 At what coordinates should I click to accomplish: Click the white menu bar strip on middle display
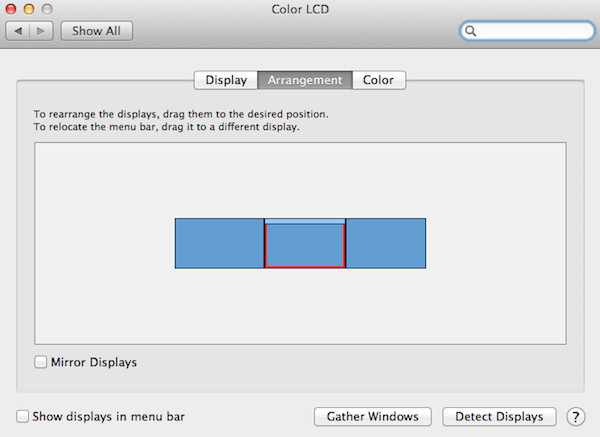click(x=305, y=221)
